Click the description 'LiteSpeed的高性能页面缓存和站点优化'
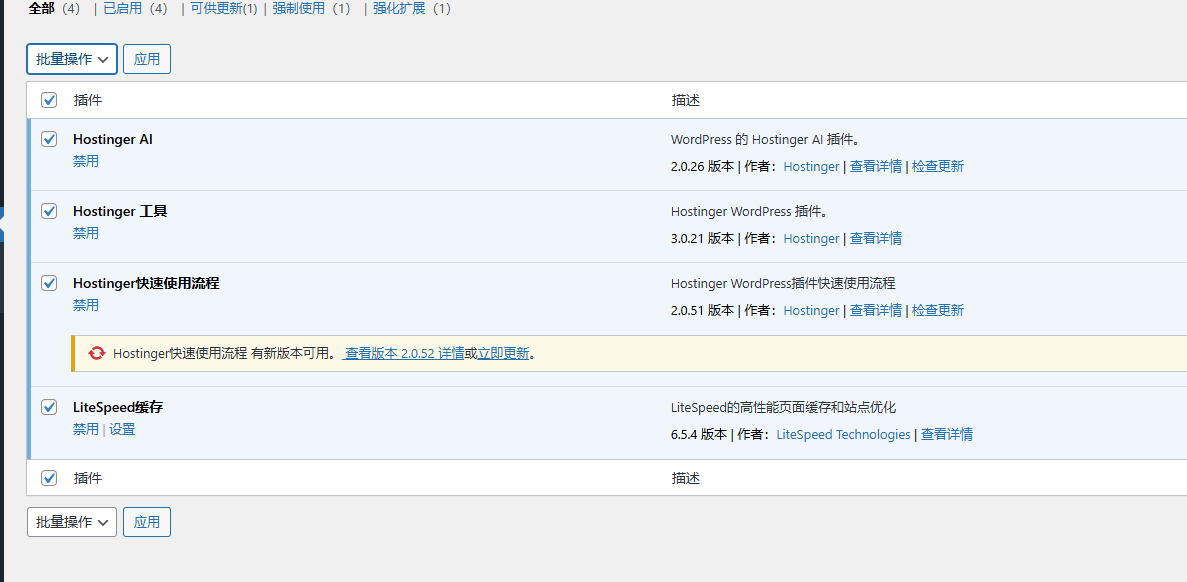The image size is (1187, 582). (784, 407)
